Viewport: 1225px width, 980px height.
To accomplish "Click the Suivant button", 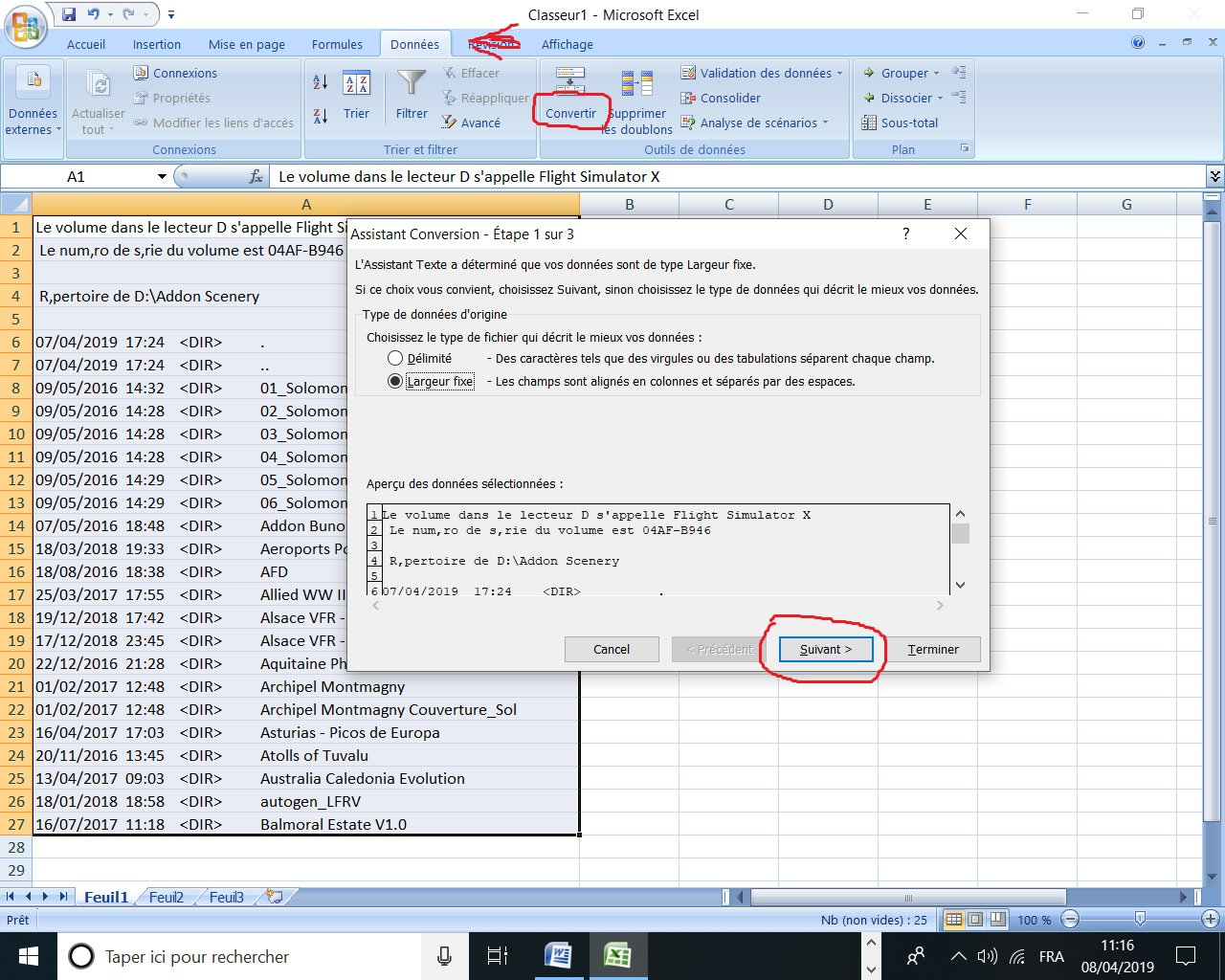I will pos(825,649).
